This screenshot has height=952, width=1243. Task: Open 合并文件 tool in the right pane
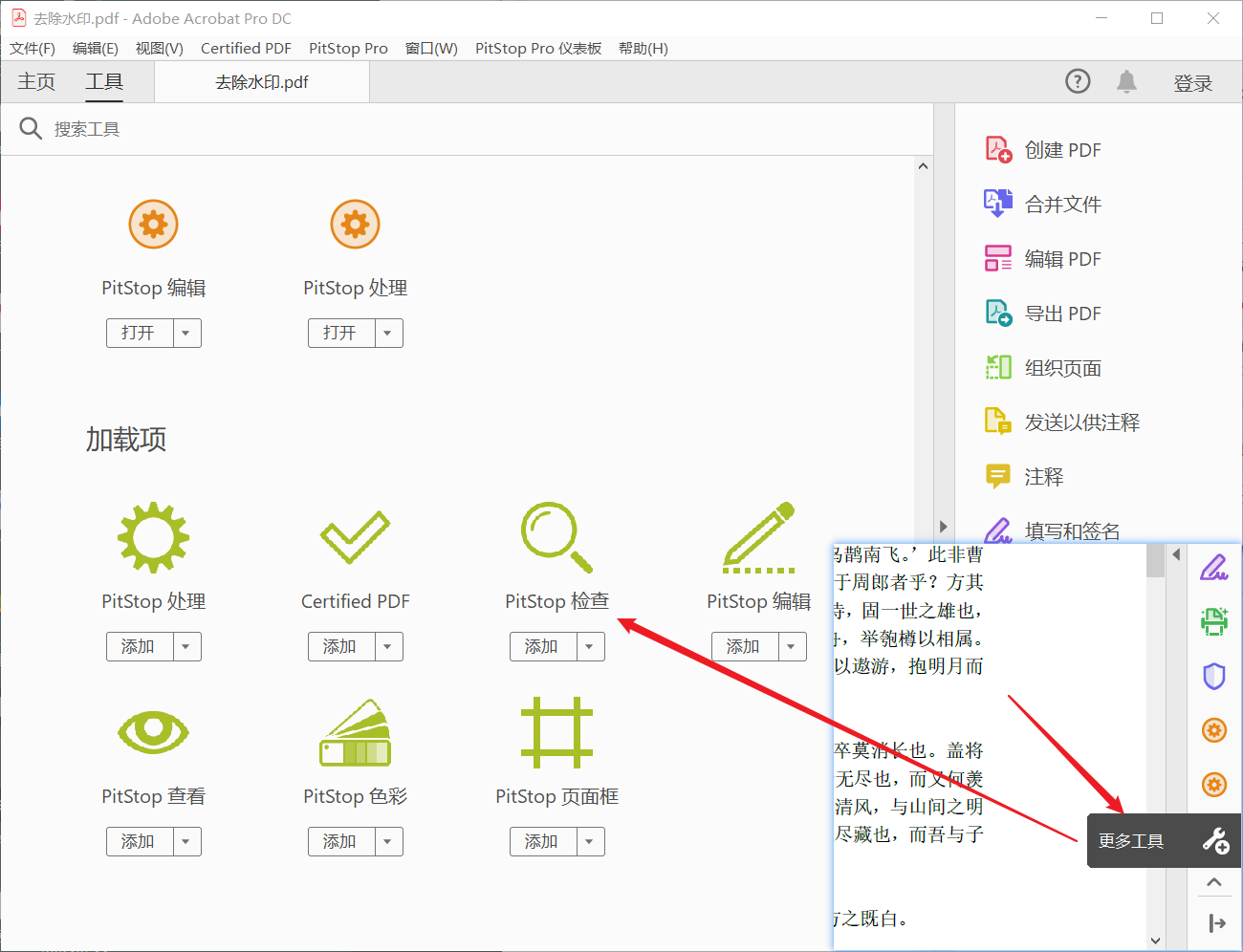(1043, 205)
